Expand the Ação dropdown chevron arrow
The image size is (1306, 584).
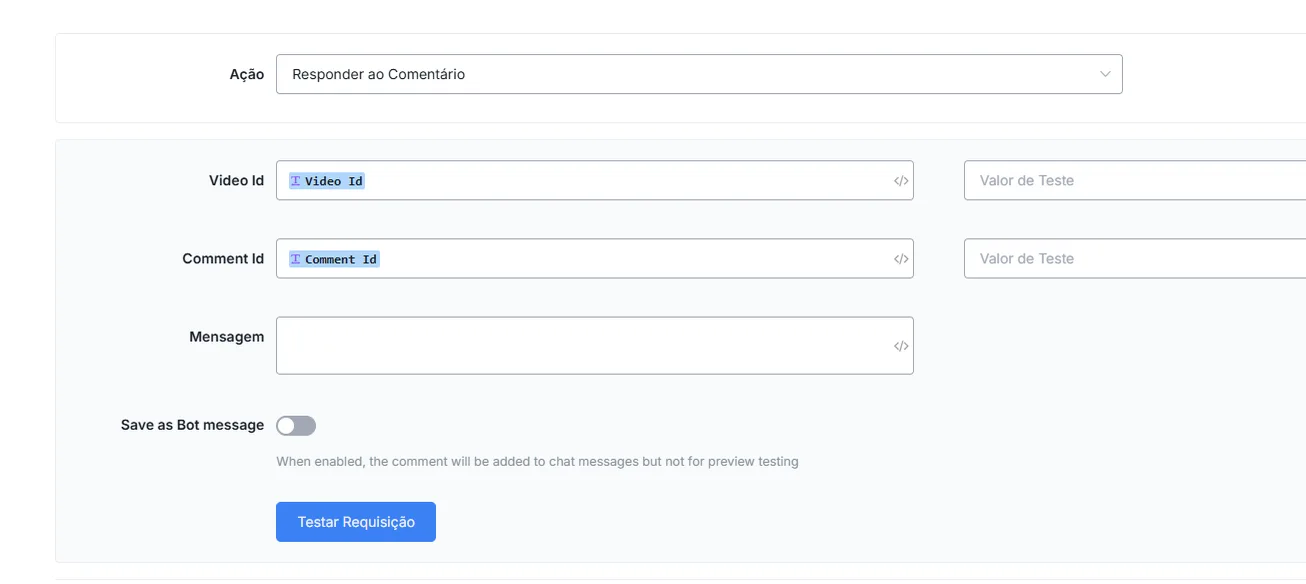click(x=1105, y=74)
